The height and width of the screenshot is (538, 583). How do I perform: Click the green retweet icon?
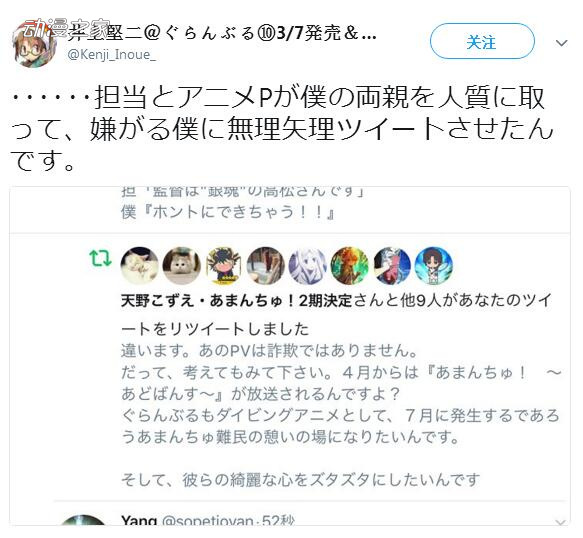tap(100, 258)
